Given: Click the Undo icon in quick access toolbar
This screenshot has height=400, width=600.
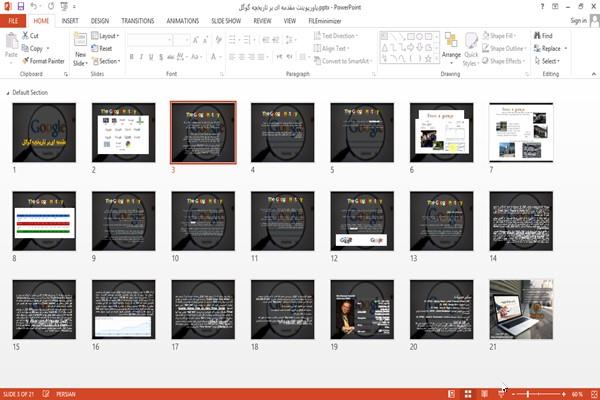Looking at the screenshot, I should point(34,6).
